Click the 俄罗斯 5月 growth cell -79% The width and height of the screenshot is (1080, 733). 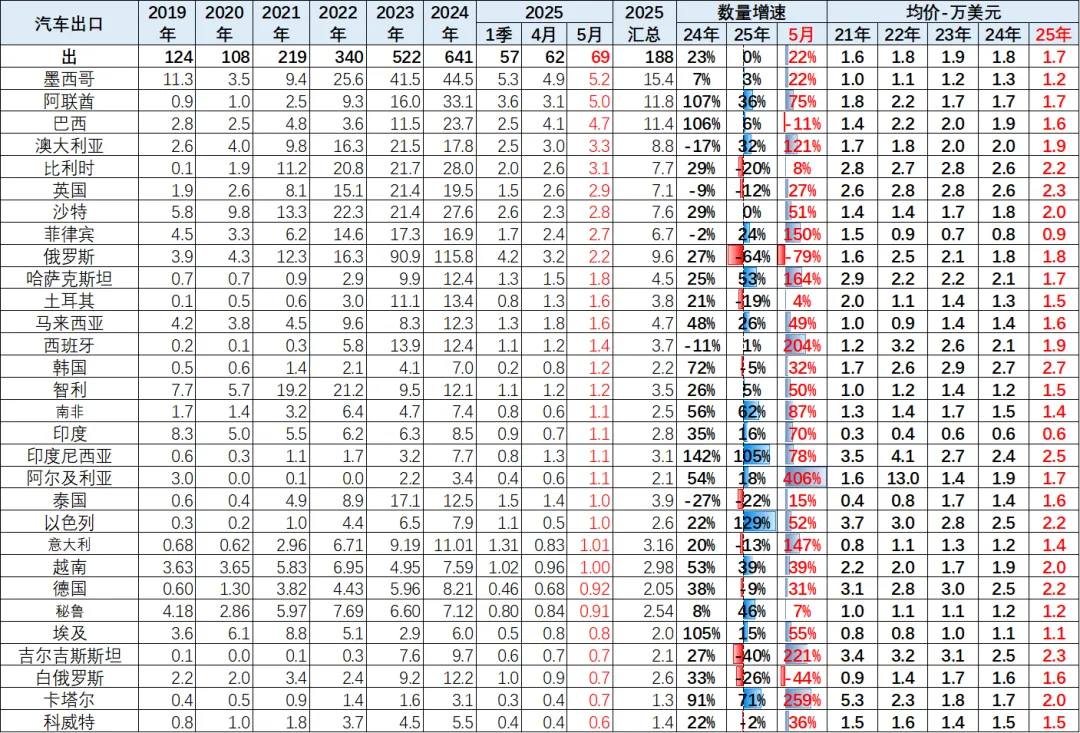point(802,256)
